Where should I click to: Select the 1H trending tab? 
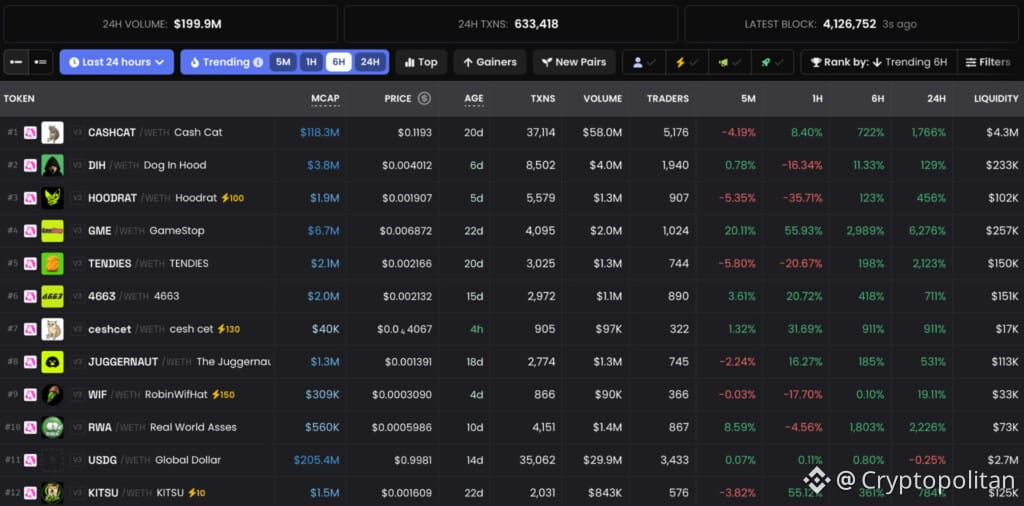click(x=312, y=62)
